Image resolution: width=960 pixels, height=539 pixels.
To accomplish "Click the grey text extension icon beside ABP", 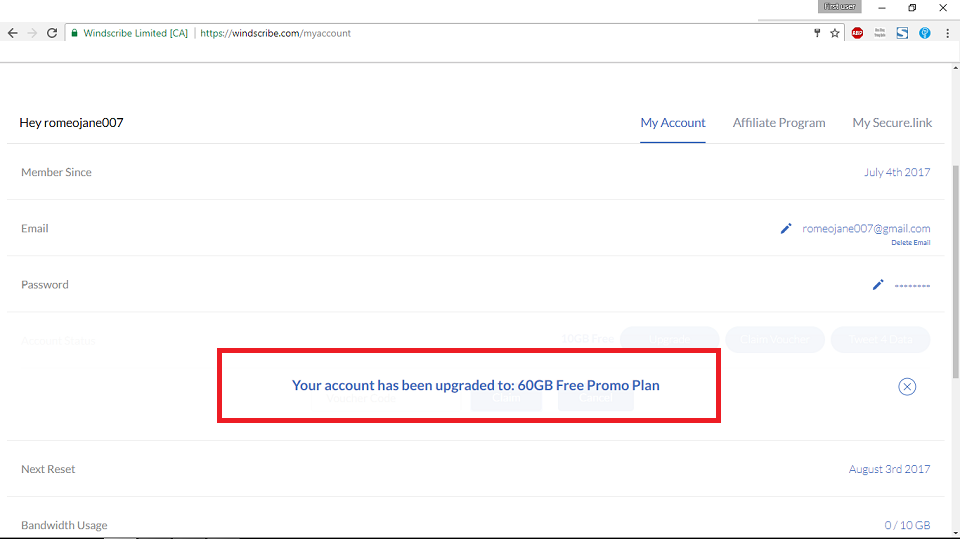I will click(x=880, y=33).
